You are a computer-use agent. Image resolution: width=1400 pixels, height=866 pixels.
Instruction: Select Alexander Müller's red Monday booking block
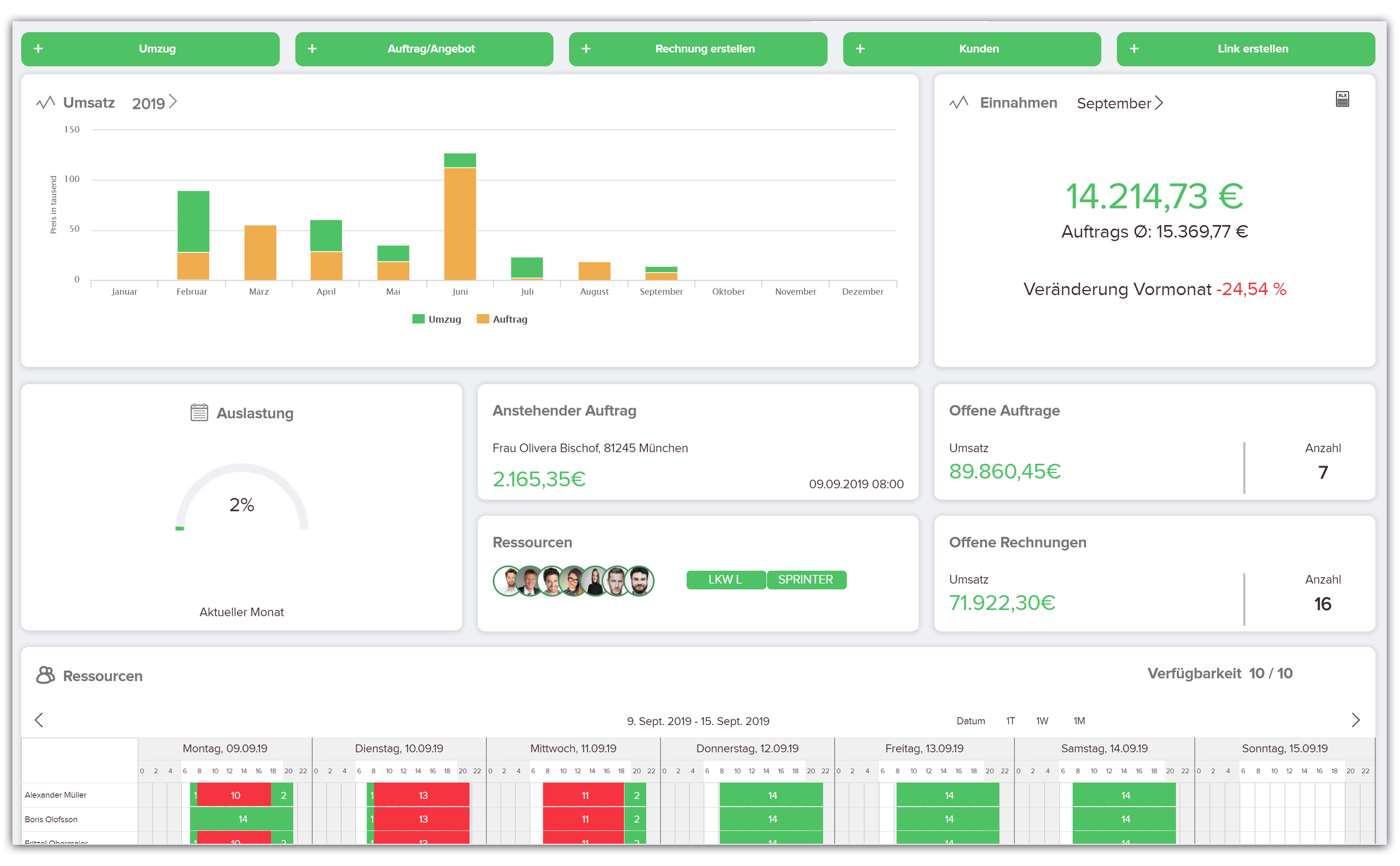(x=235, y=795)
